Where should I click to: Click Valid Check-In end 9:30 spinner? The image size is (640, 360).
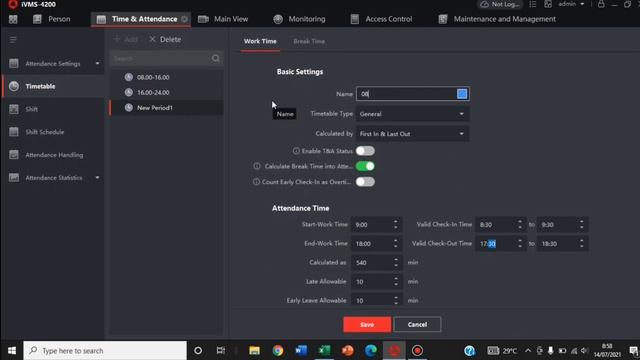[582, 224]
